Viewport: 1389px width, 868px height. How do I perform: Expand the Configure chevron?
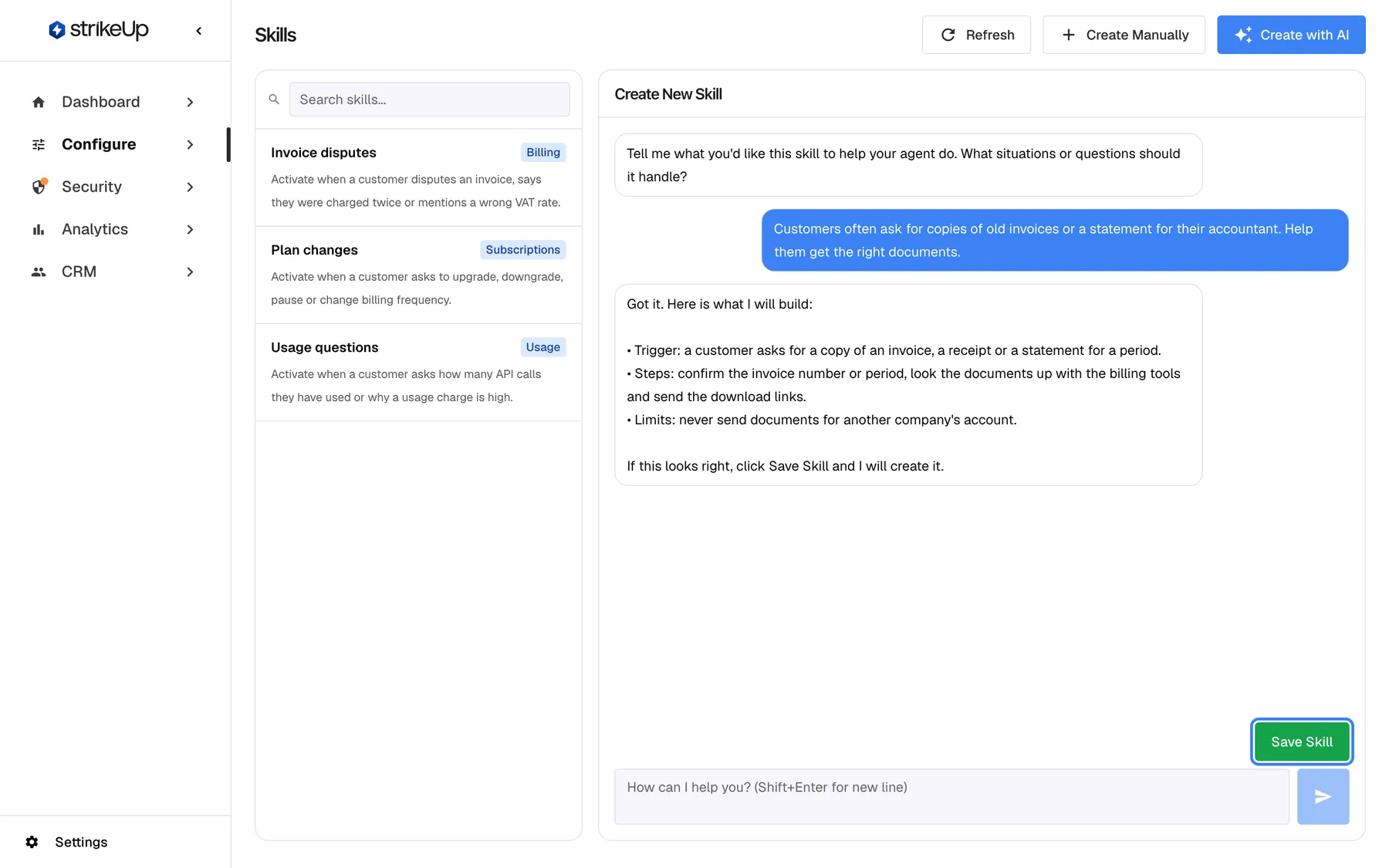pyautogui.click(x=190, y=144)
